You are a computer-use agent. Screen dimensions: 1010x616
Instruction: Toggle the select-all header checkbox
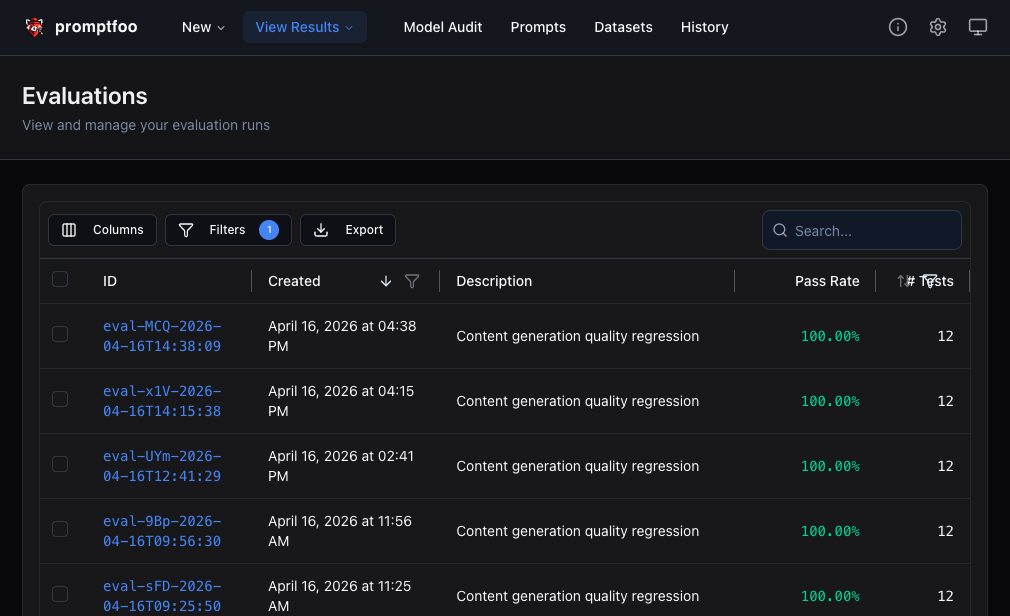click(60, 279)
